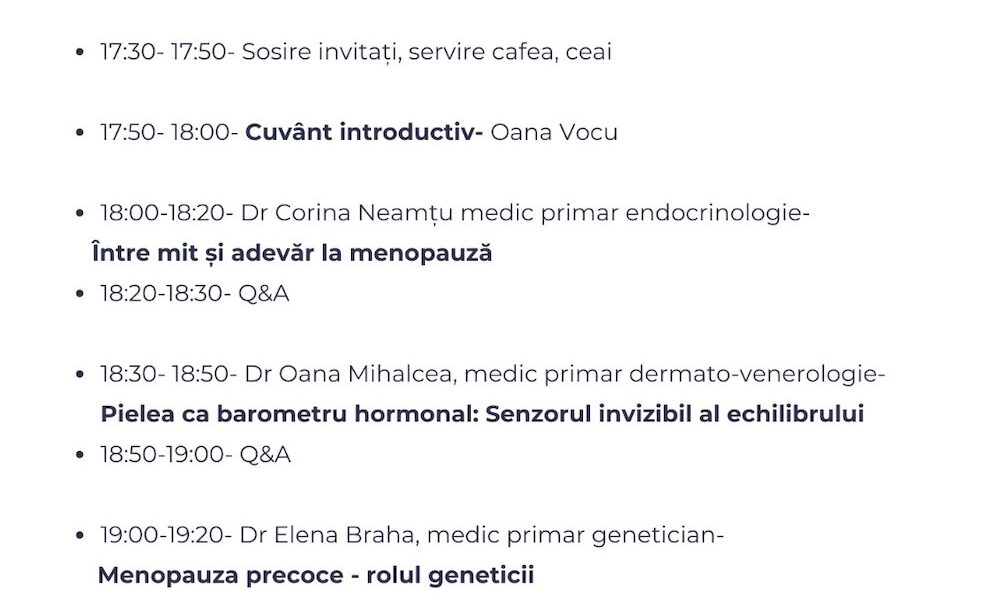
Task: Select the title 'Menopauza precoce - rolul geneticii'
Action: pos(316,575)
